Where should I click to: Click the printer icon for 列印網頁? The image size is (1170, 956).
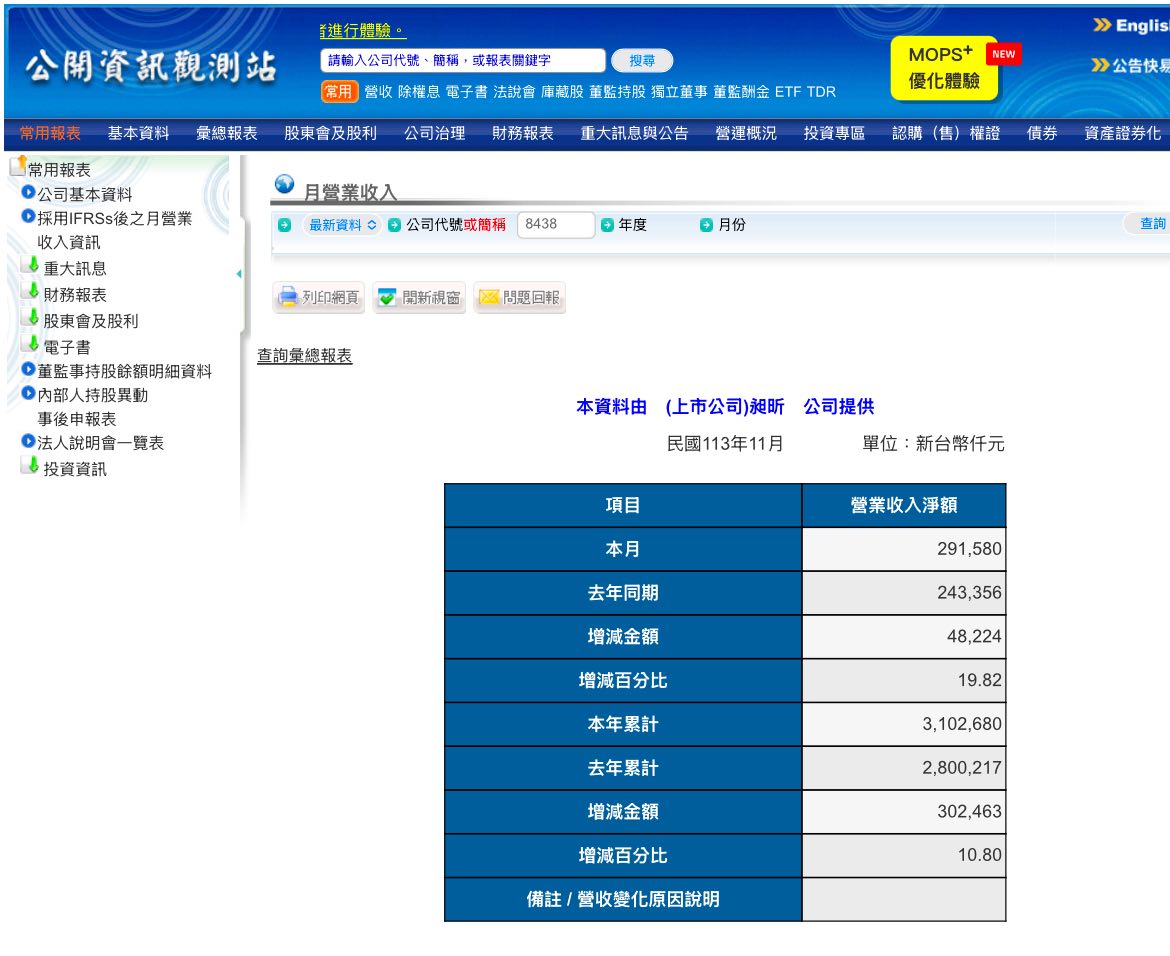point(289,298)
